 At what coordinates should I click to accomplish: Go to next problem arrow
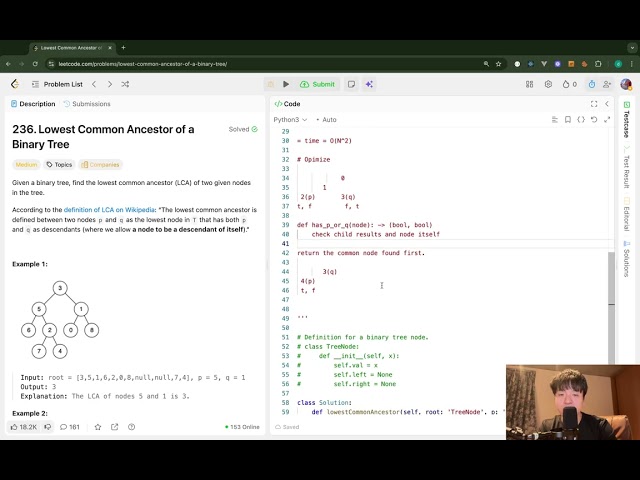click(x=109, y=84)
